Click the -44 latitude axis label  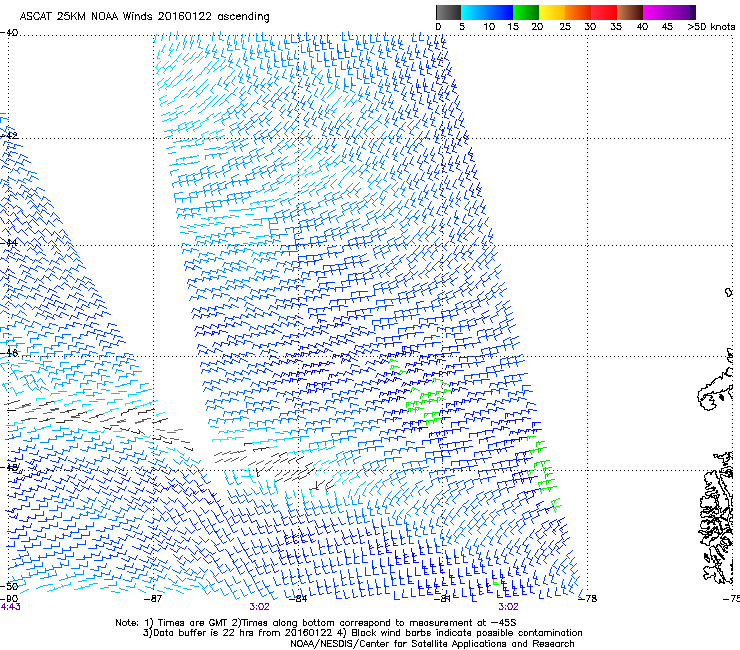tap(9, 243)
